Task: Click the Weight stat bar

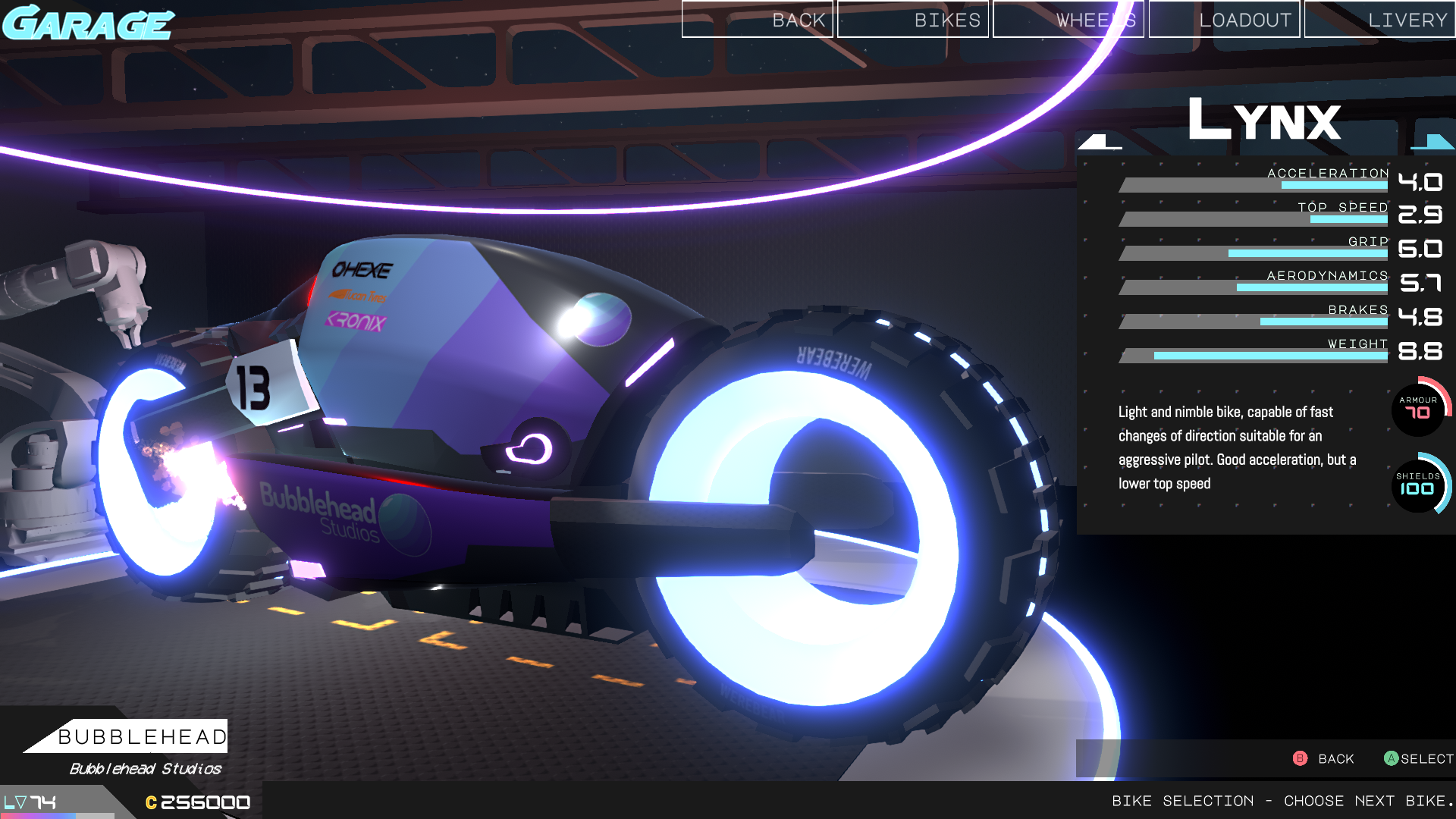Action: point(1254,356)
